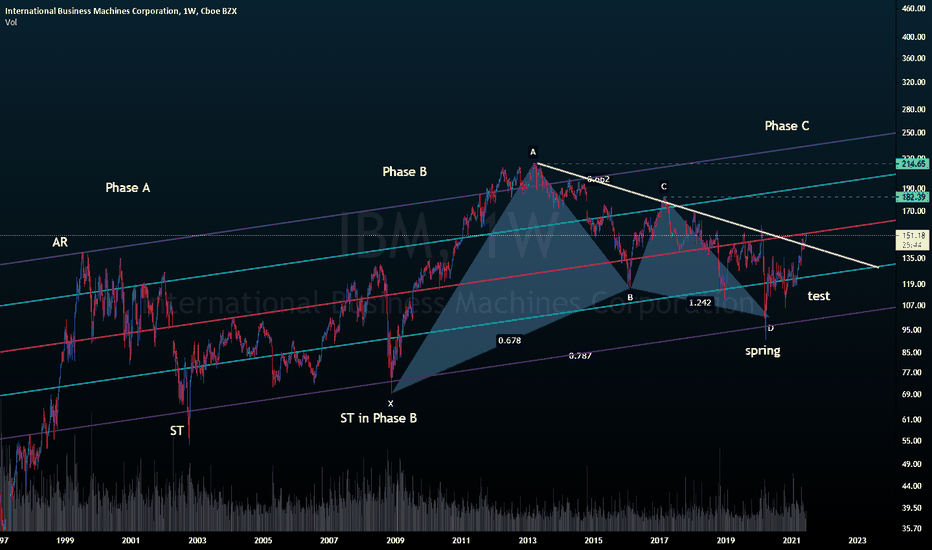Click the 'spring' annotation text
The height and width of the screenshot is (550, 932).
coord(763,351)
